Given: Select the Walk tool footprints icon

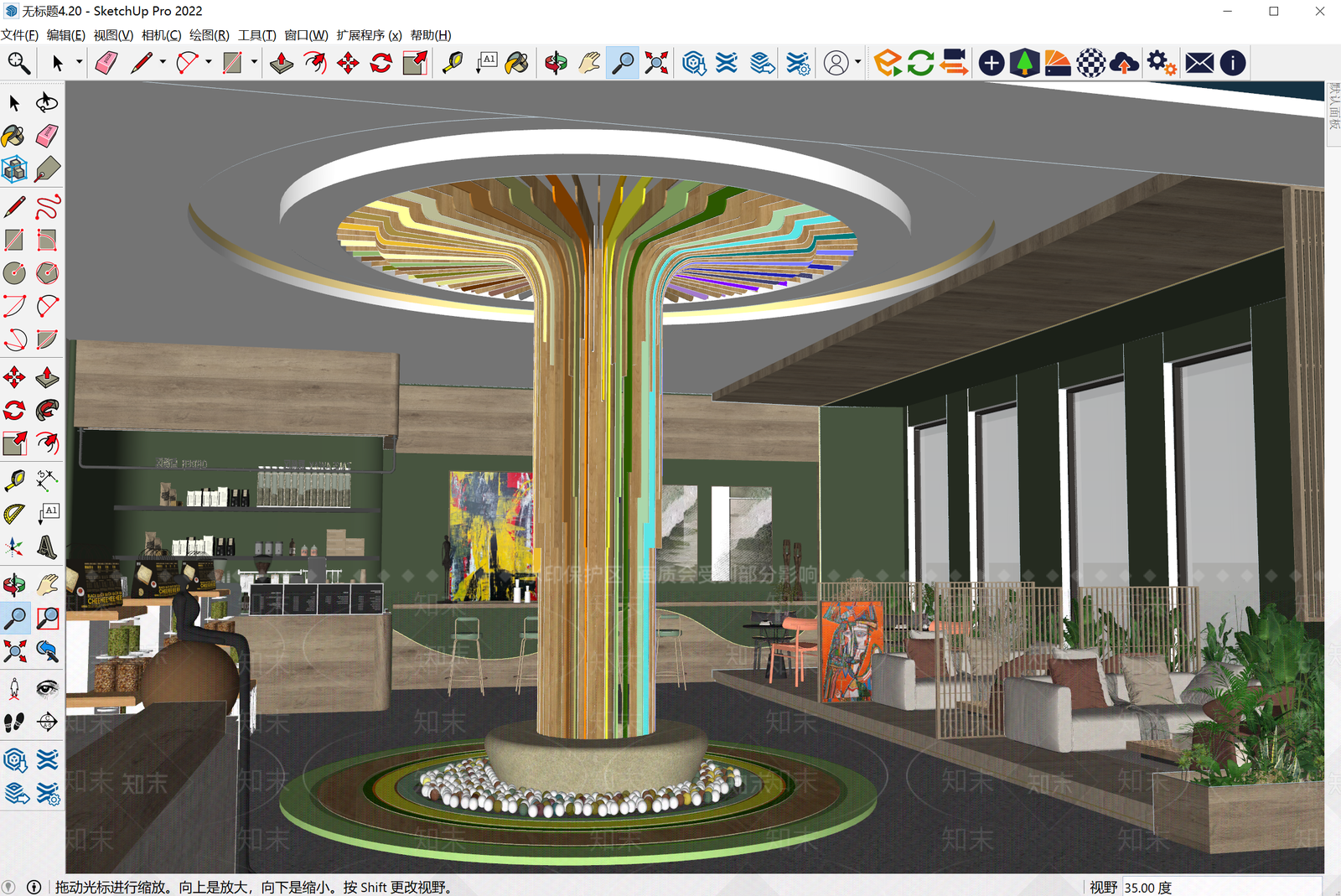Looking at the screenshot, I should (15, 722).
